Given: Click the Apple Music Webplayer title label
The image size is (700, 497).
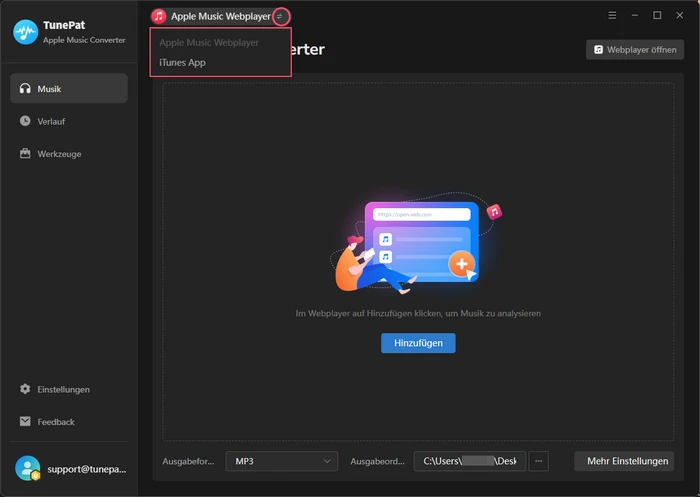Looking at the screenshot, I should [221, 17].
